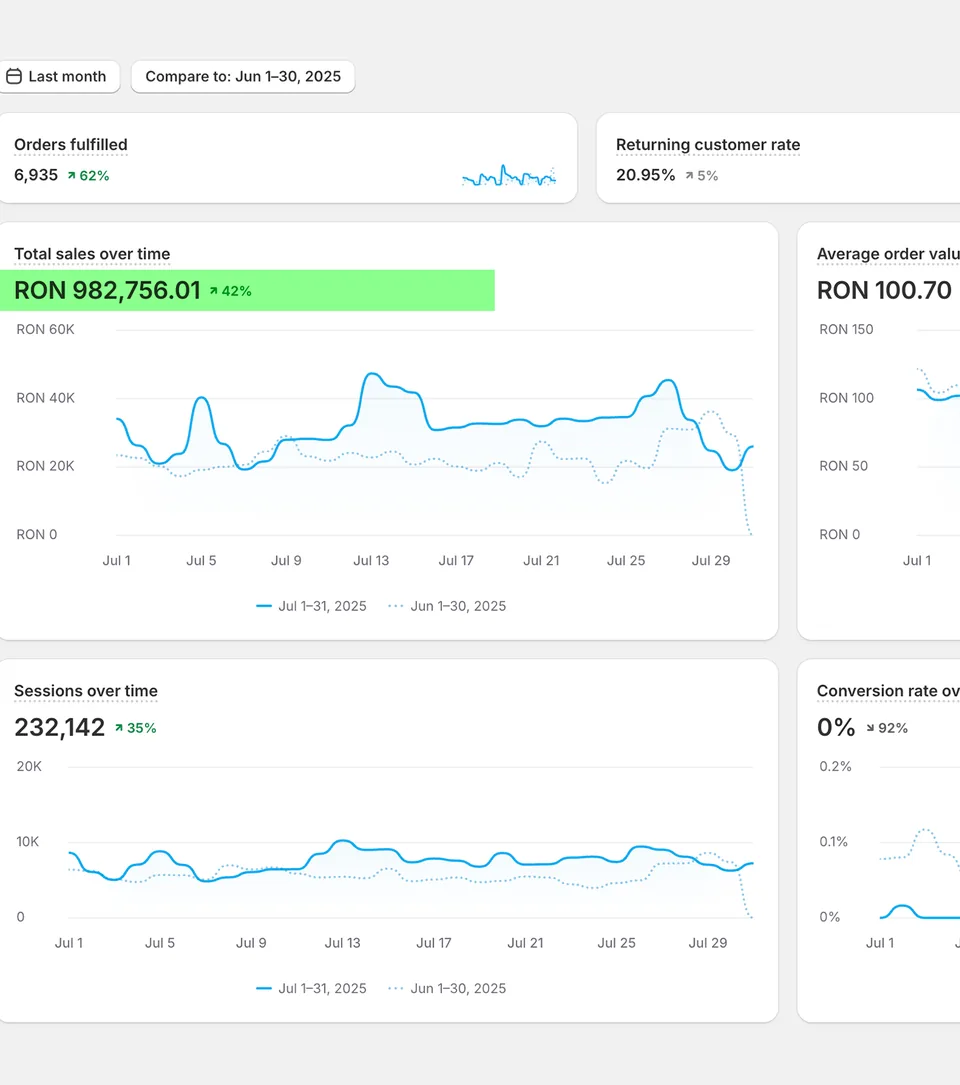960x1085 pixels.
Task: Click the RON 20K axis label
Action: (46, 466)
